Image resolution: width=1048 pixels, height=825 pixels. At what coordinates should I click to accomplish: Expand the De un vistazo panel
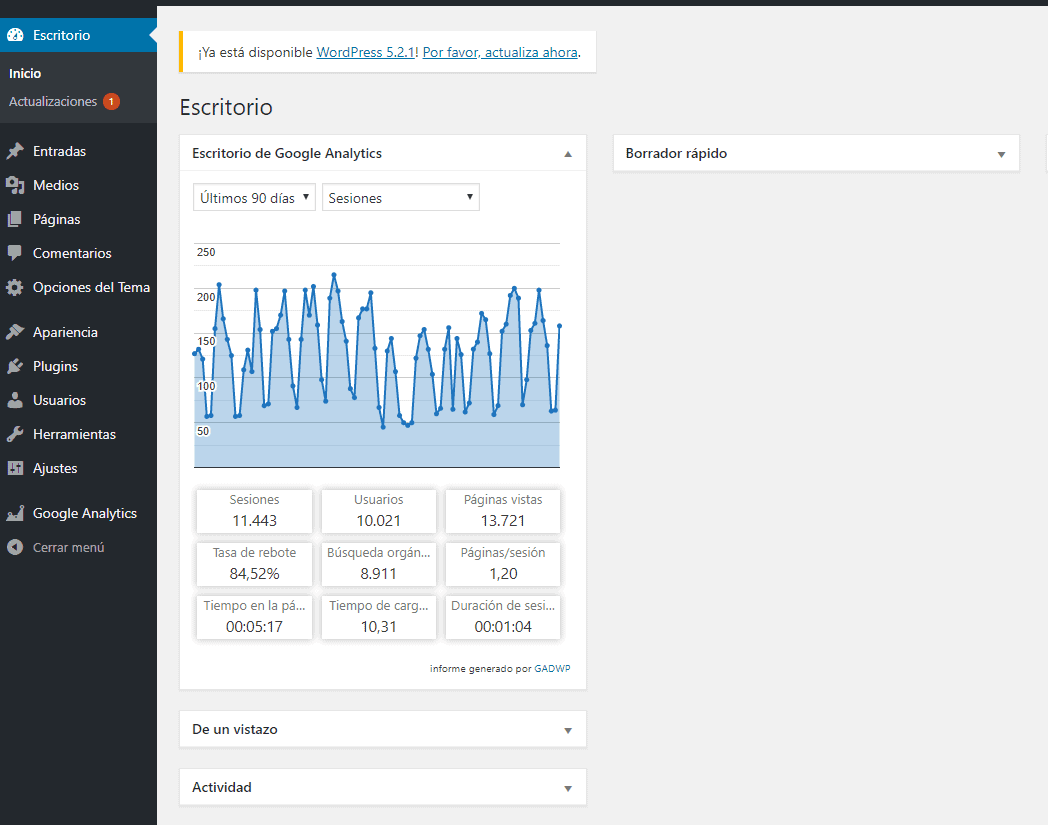pyautogui.click(x=568, y=730)
